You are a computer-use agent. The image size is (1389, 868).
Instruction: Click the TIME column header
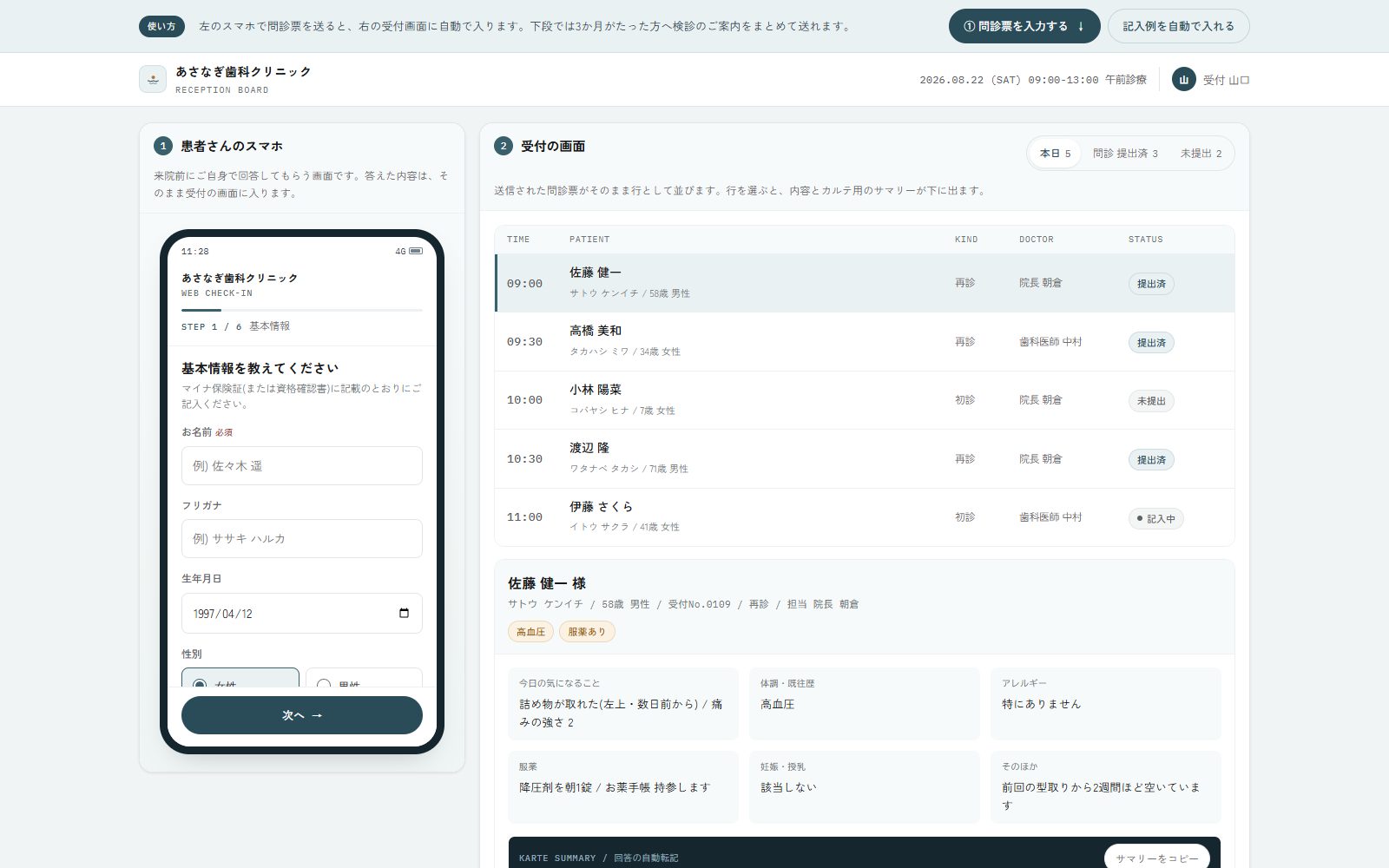click(x=518, y=240)
